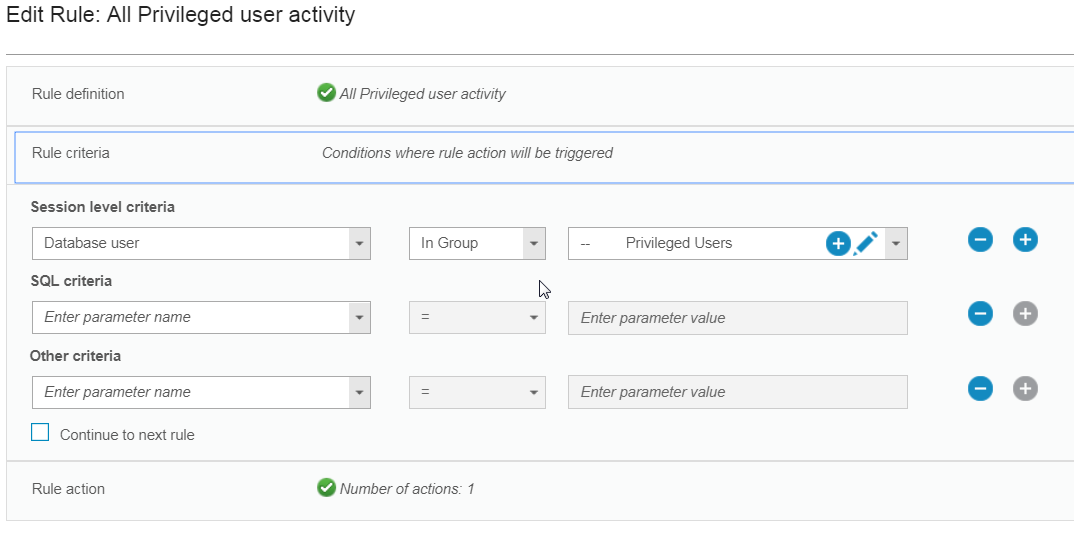This screenshot has height=541, width=1074.
Task: Remove the session level criteria row
Action: coord(980,240)
